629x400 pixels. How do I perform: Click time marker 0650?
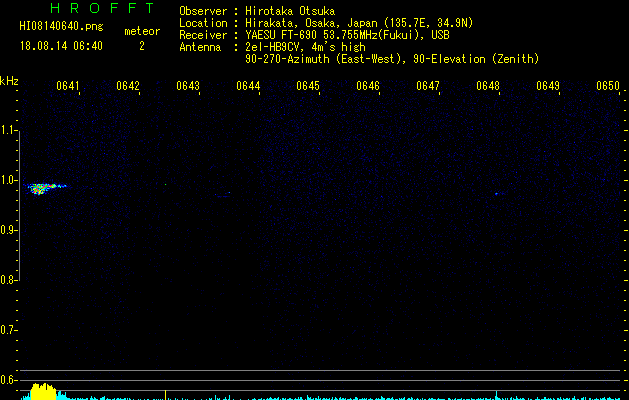click(608, 86)
